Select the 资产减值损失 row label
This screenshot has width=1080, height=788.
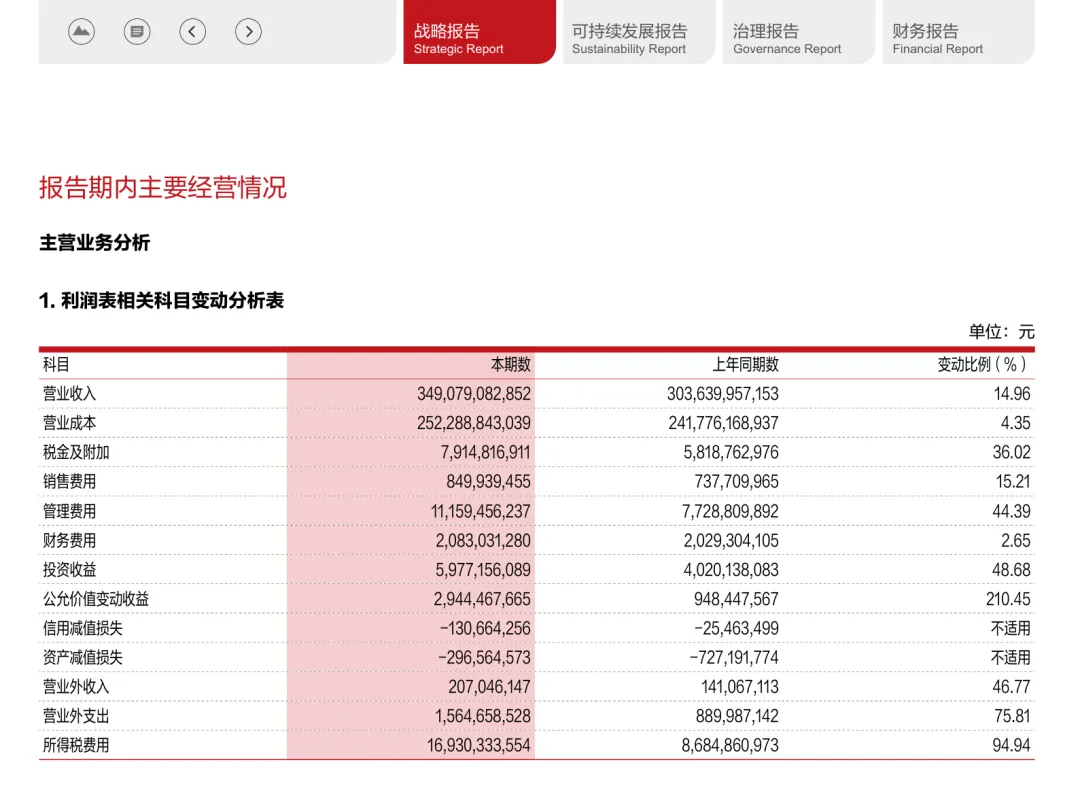(83, 658)
